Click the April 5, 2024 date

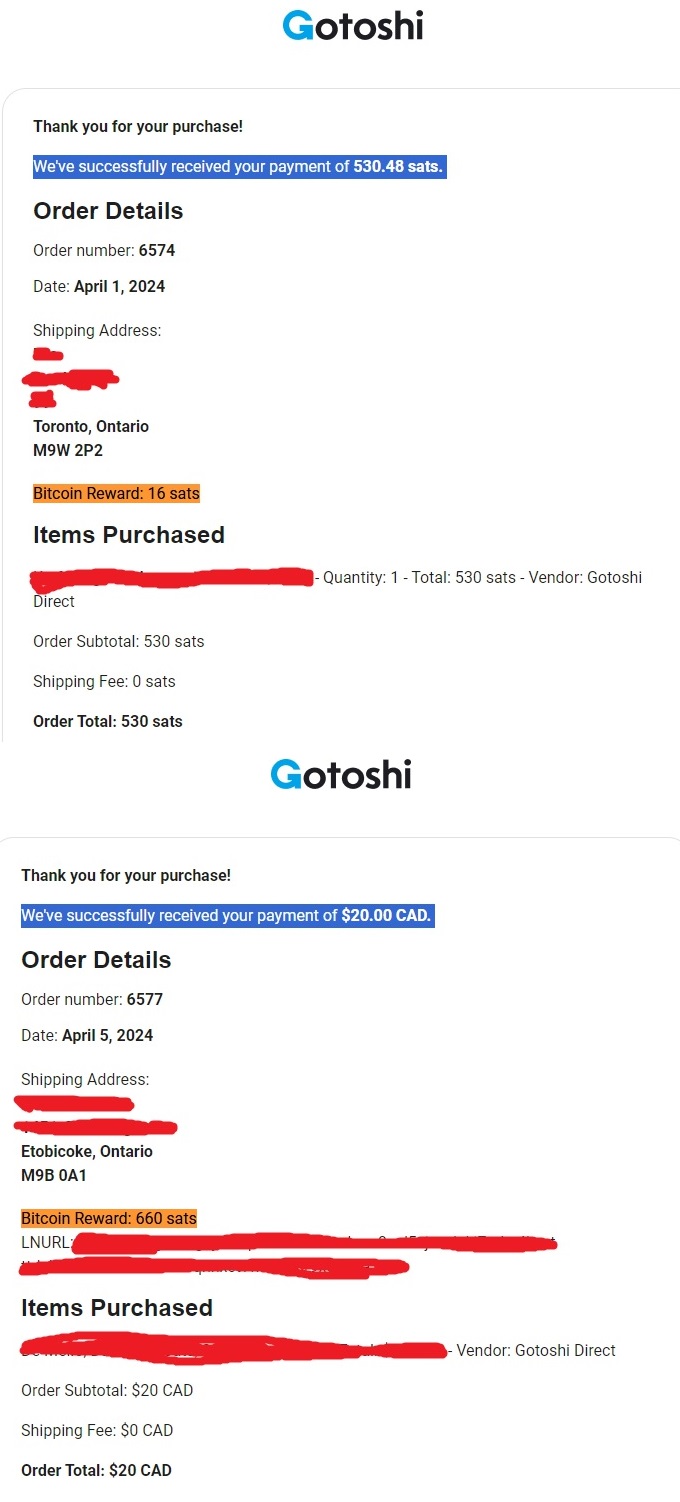pos(107,1035)
